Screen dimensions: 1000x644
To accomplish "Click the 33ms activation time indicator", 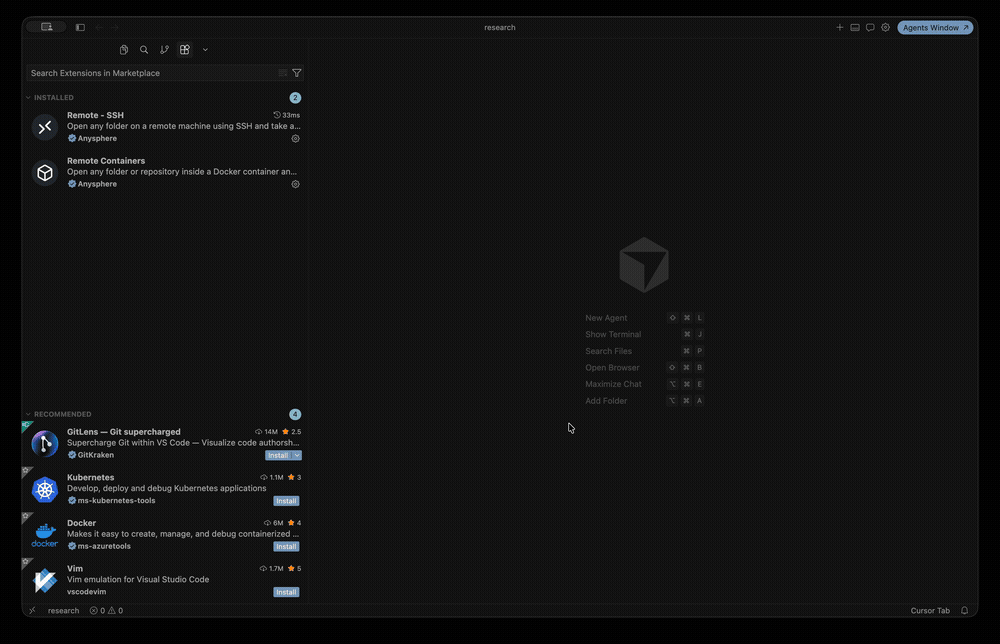I will (286, 115).
